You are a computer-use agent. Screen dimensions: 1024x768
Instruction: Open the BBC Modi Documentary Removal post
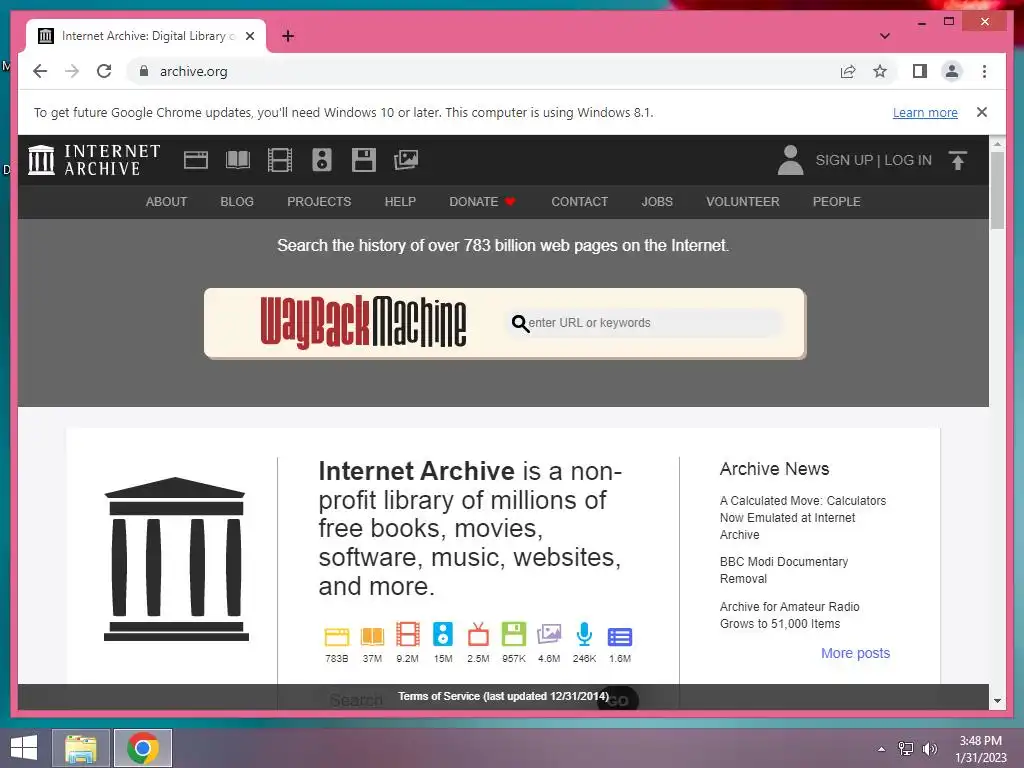784,570
